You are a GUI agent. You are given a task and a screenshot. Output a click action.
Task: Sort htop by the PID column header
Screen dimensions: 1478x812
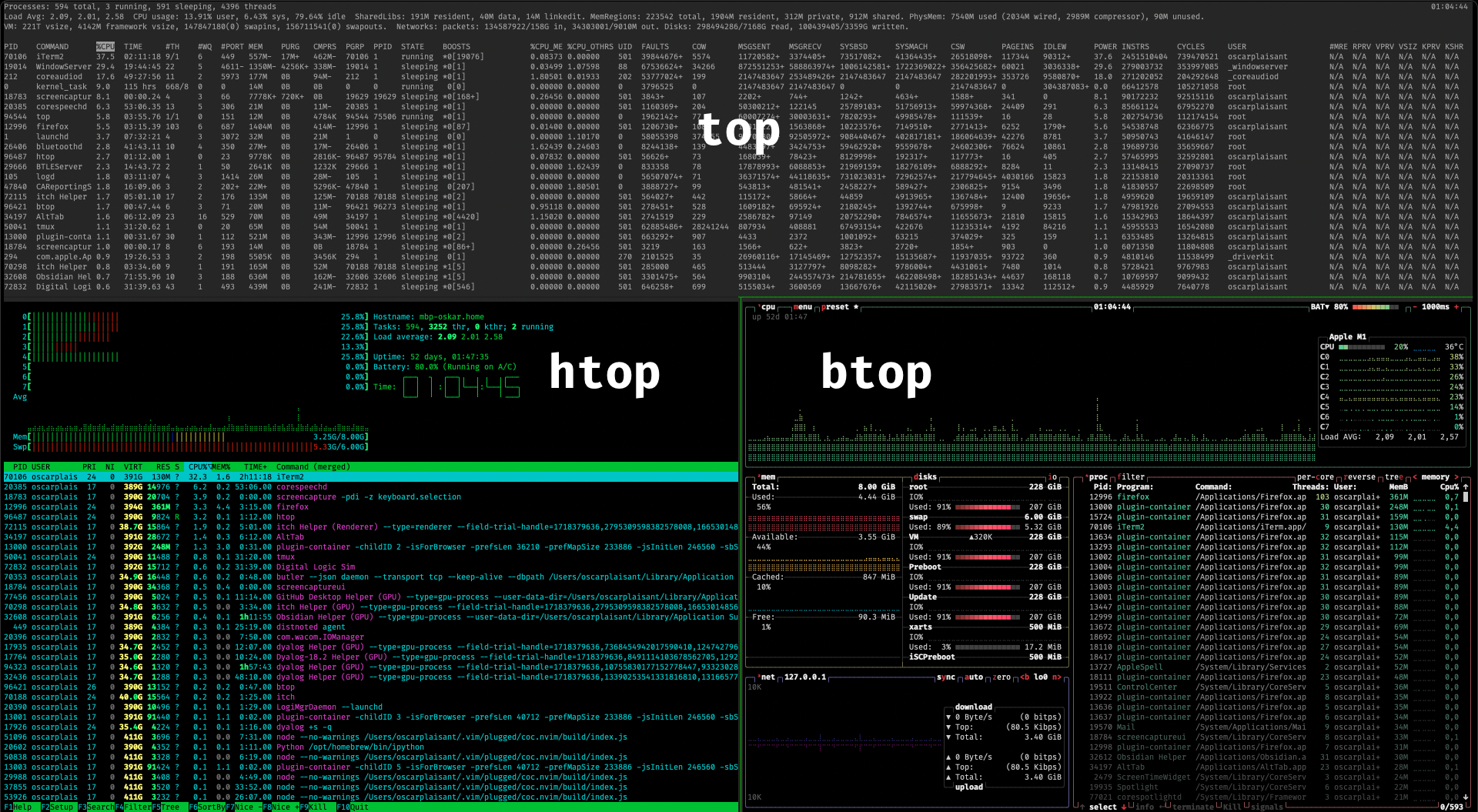pos(20,467)
